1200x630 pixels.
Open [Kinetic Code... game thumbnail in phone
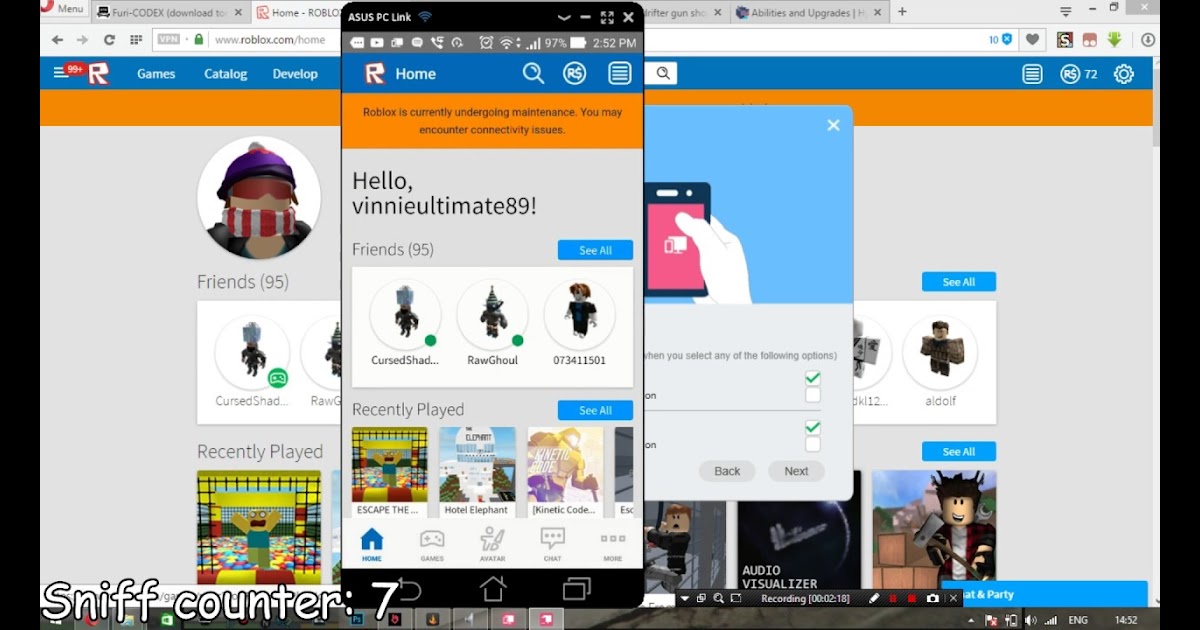click(565, 465)
